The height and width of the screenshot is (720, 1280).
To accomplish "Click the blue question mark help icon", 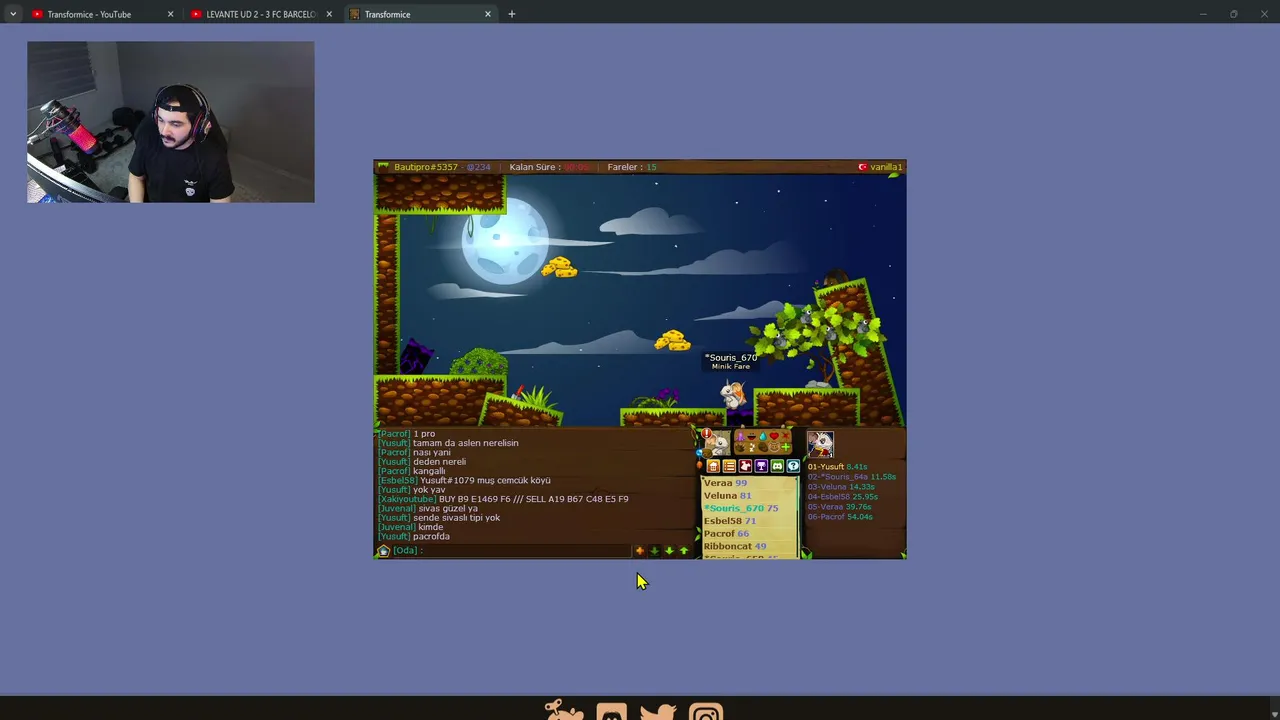I will pos(793,466).
